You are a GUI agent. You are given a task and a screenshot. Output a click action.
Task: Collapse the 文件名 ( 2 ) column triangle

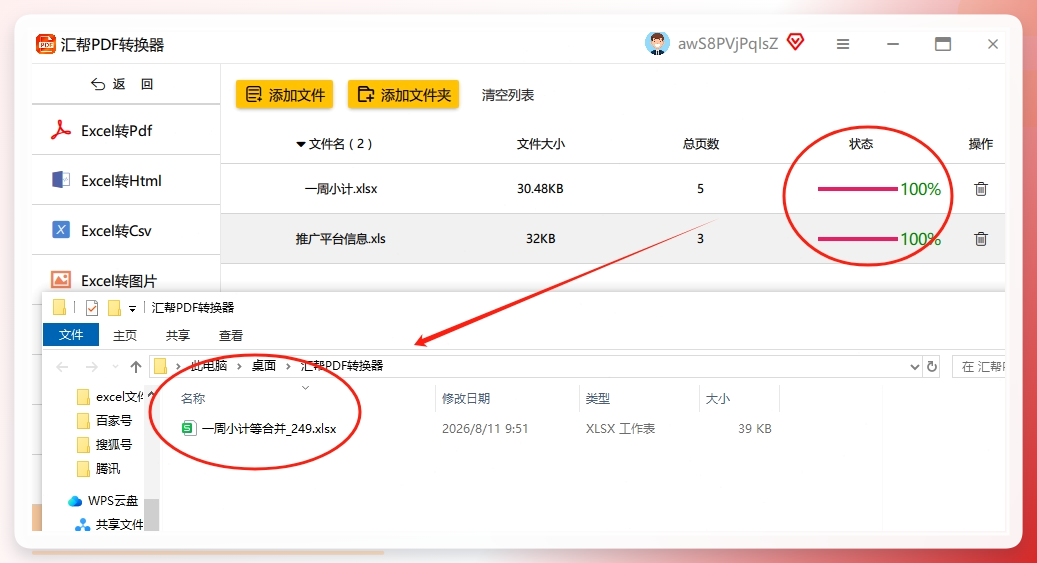pyautogui.click(x=300, y=144)
